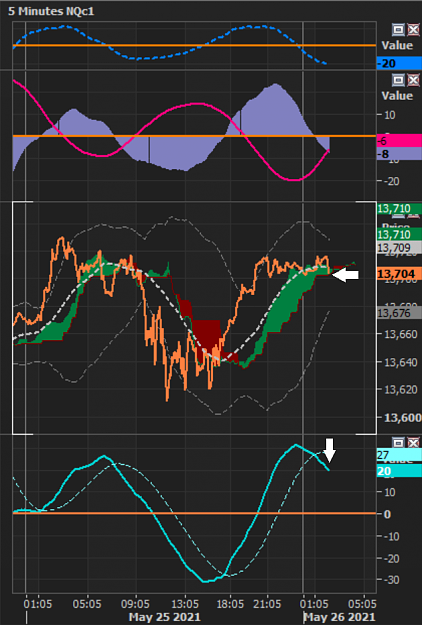The width and height of the screenshot is (422, 625).
Task: Click the '5 Minutes NQc1' chart title
Action: [51, 11]
